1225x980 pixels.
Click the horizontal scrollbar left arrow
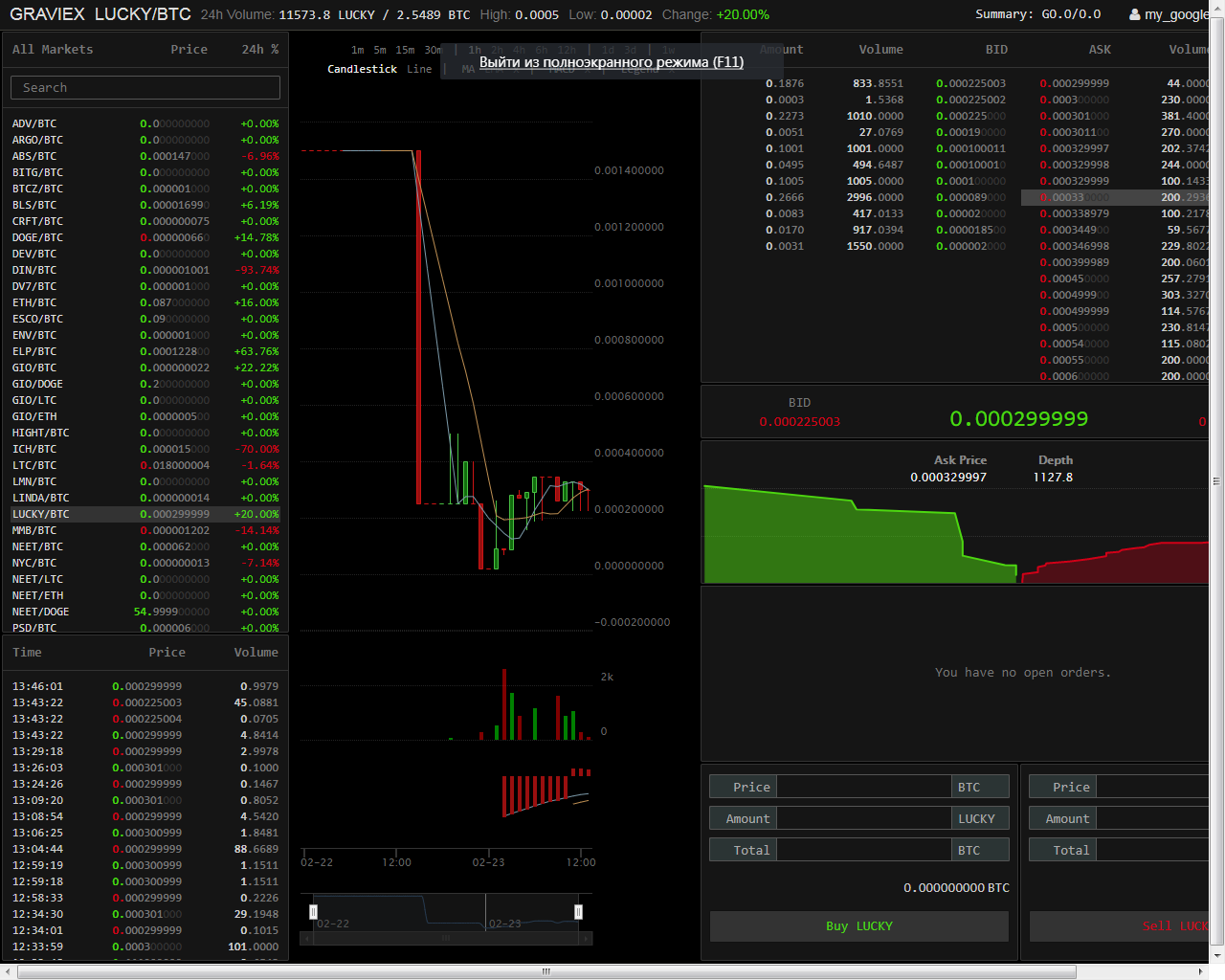9,971
